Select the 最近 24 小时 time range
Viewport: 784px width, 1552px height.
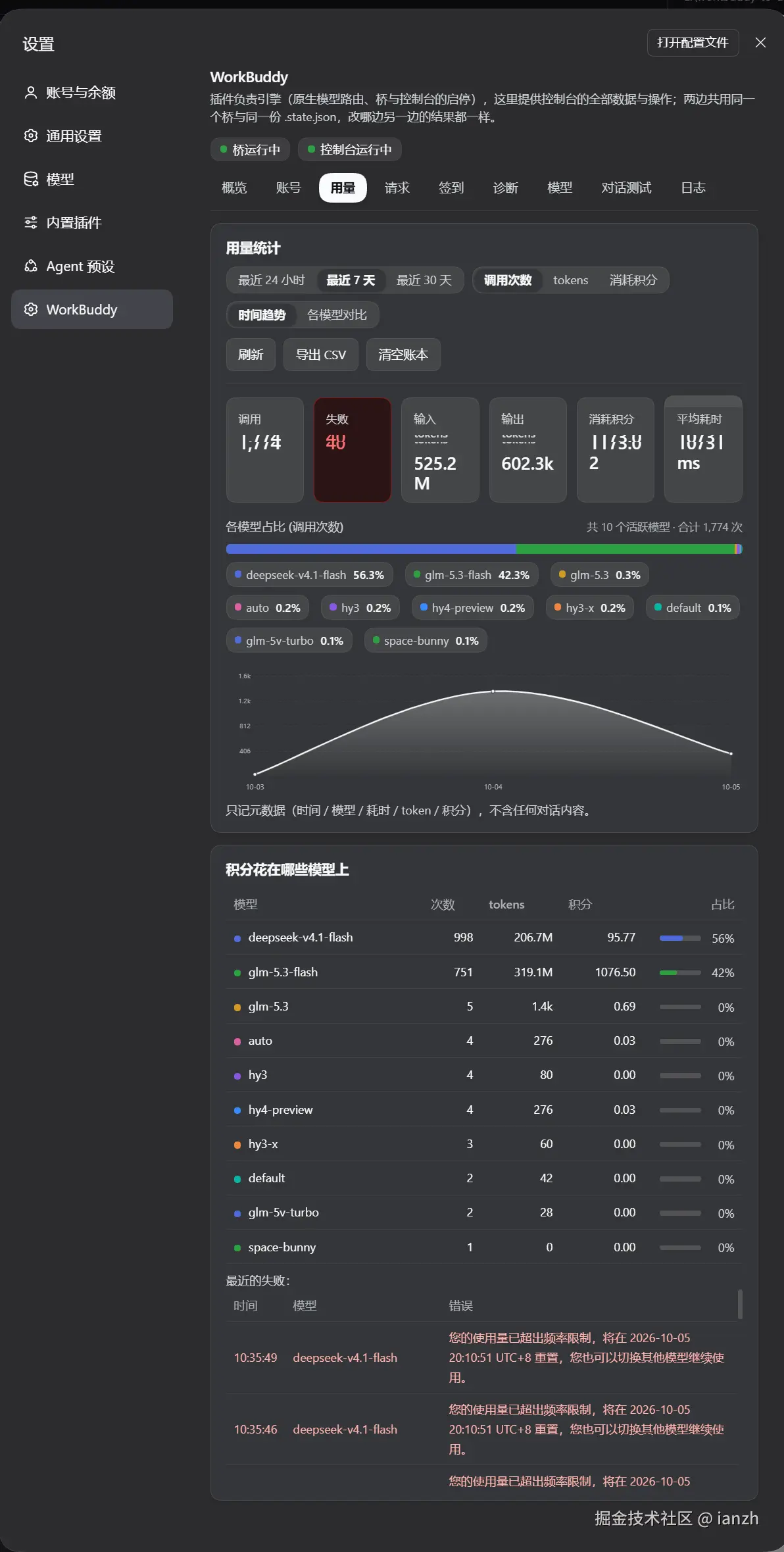[x=272, y=280]
